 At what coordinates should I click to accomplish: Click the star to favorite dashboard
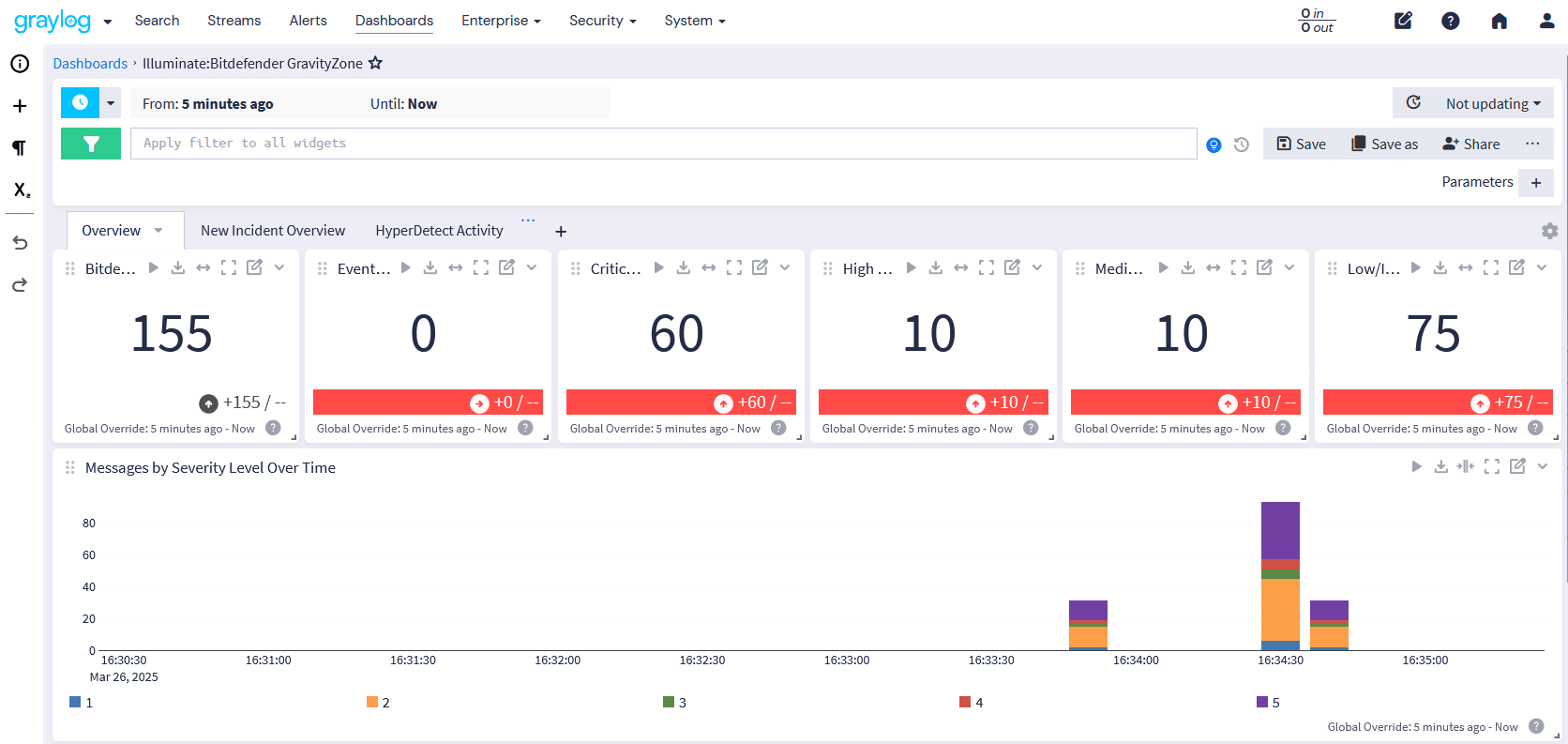375,63
